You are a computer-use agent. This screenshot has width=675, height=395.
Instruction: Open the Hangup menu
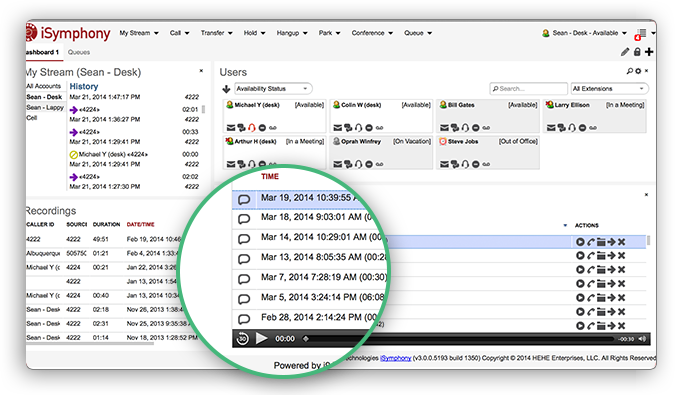292,33
